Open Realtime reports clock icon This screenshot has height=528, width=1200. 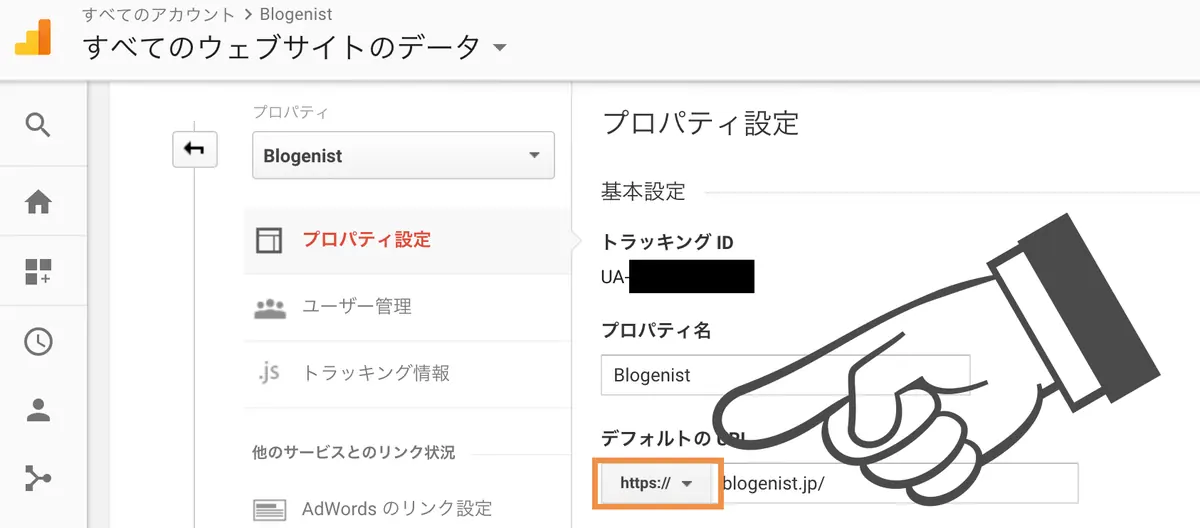38,341
